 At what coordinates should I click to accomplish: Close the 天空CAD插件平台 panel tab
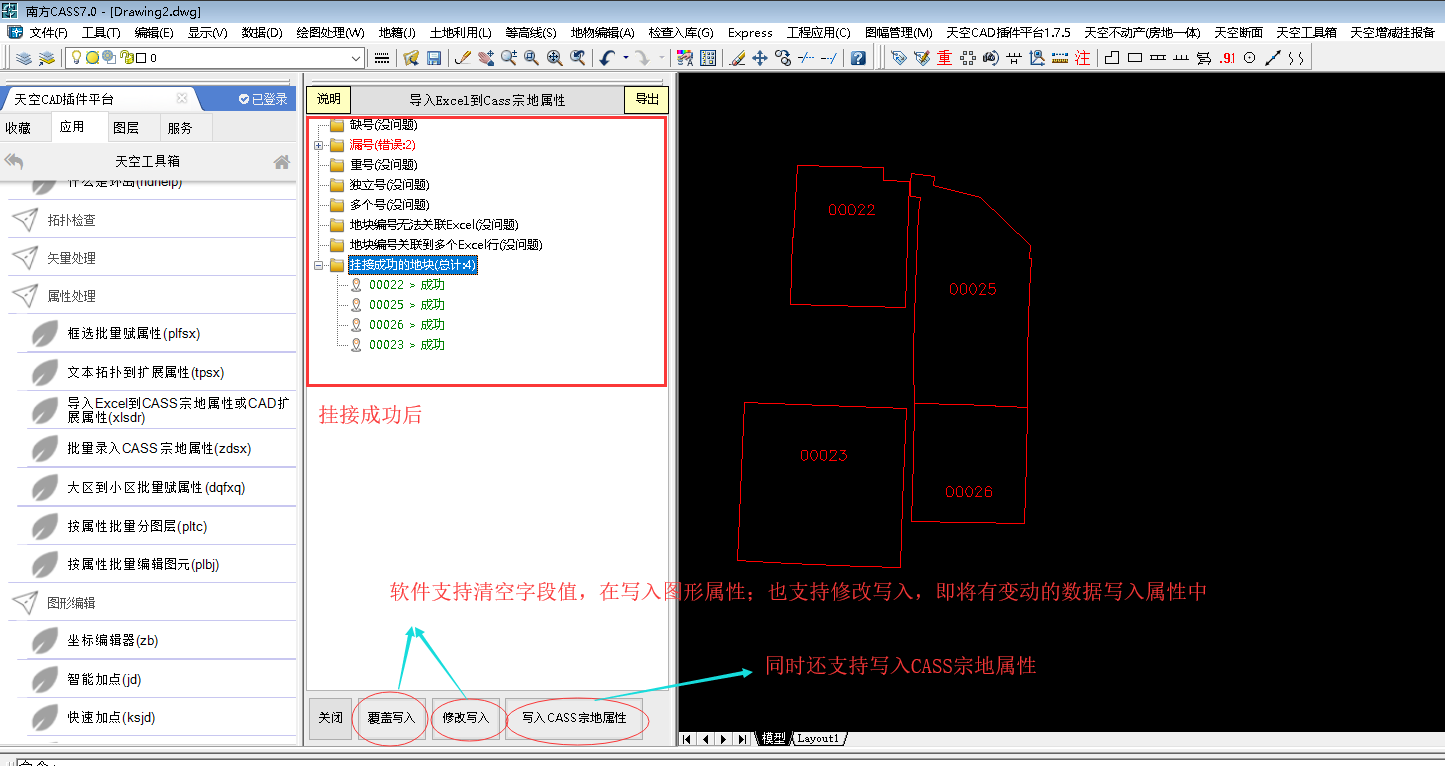182,99
